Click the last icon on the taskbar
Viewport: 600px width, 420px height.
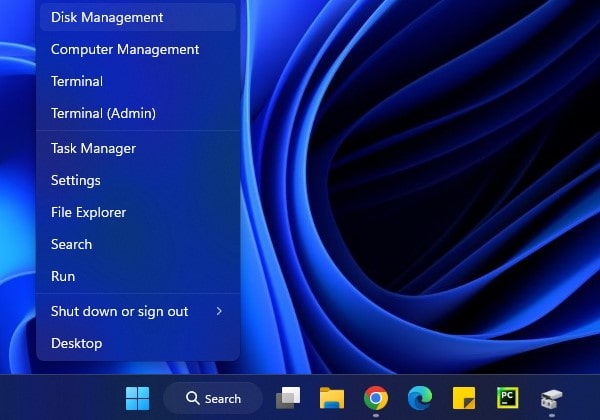tap(551, 398)
